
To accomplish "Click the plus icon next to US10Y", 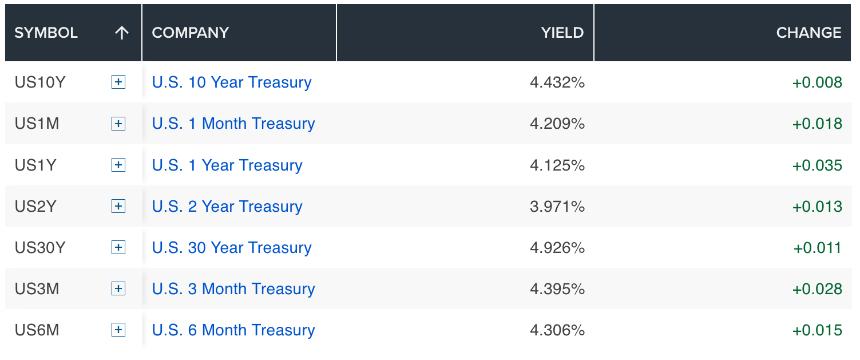I will (x=118, y=82).
